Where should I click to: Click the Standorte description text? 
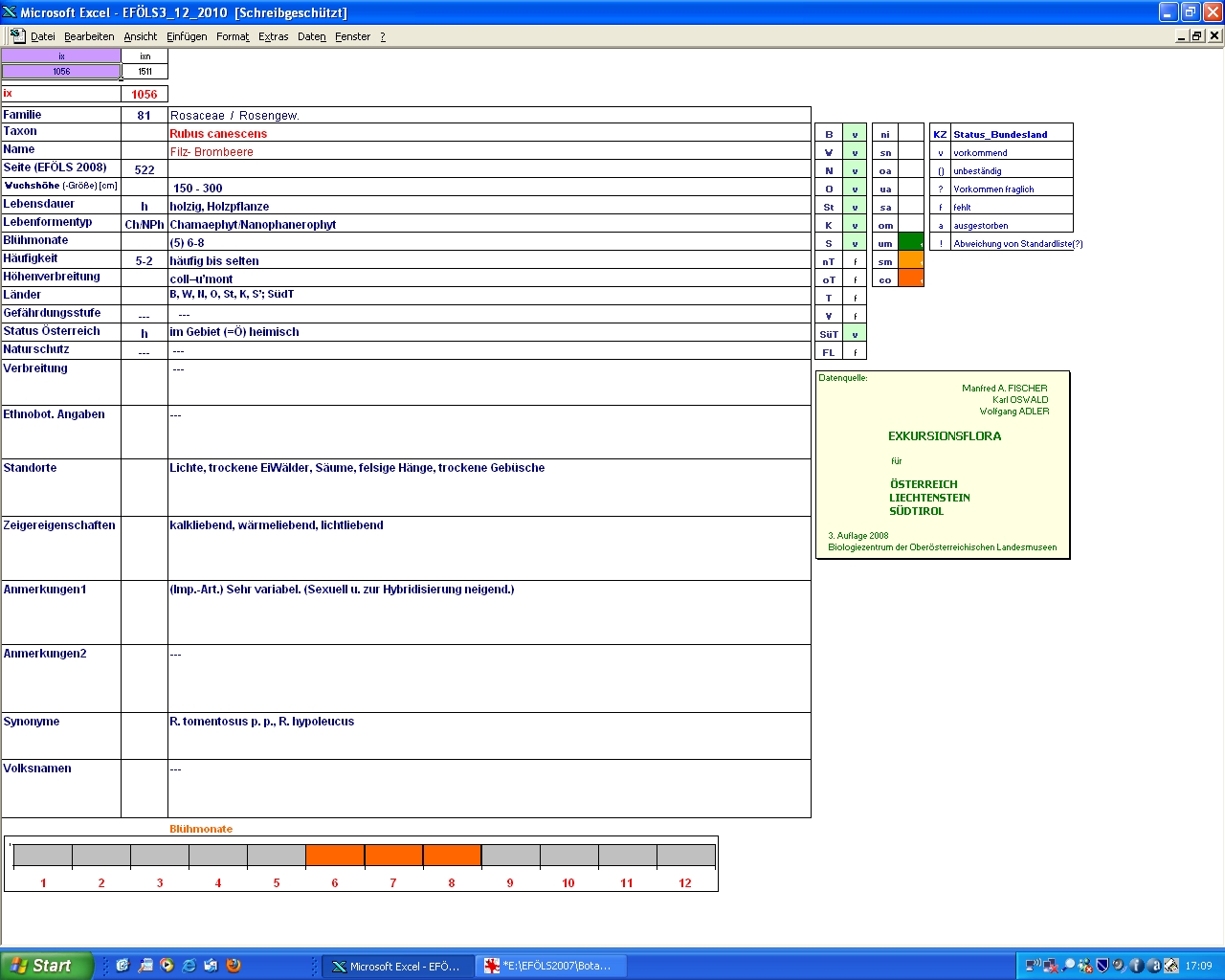coord(357,467)
